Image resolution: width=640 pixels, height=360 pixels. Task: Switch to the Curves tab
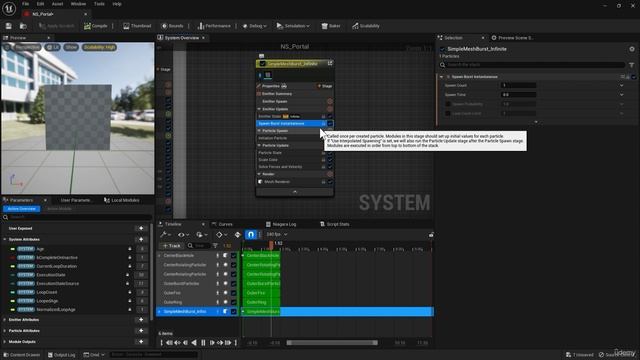(x=222, y=224)
